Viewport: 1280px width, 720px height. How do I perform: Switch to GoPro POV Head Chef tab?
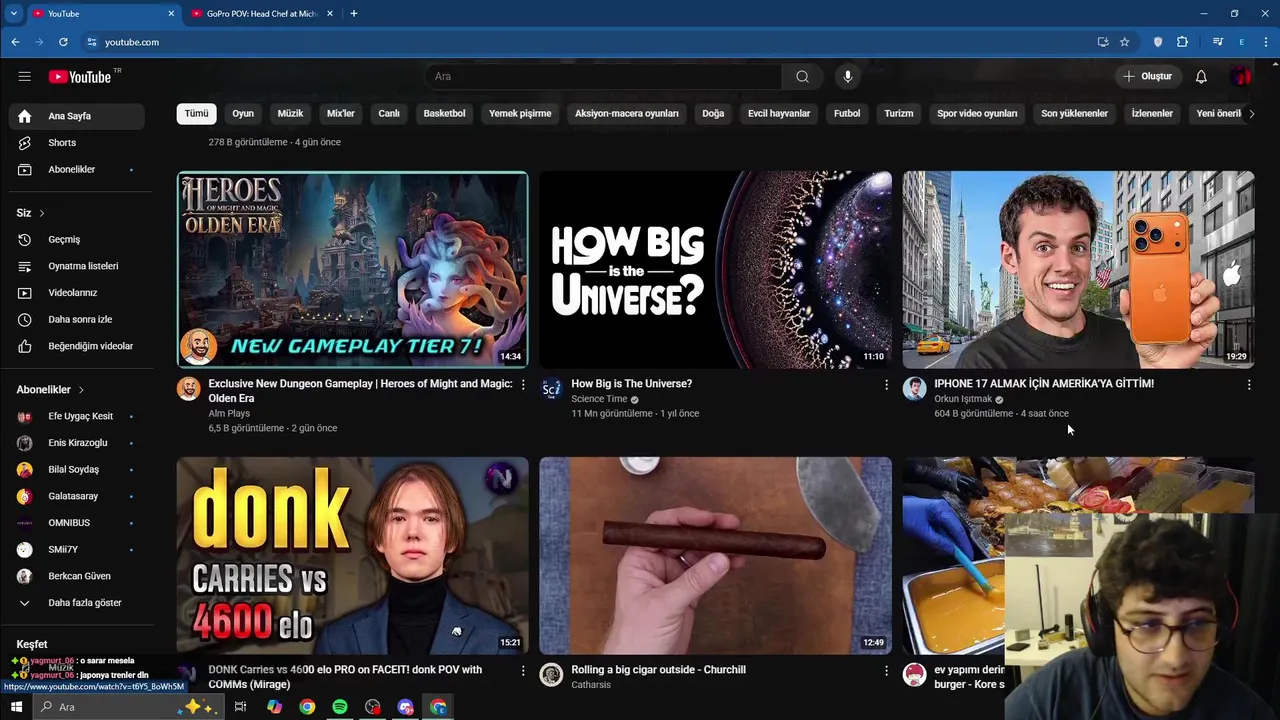pyautogui.click(x=261, y=14)
